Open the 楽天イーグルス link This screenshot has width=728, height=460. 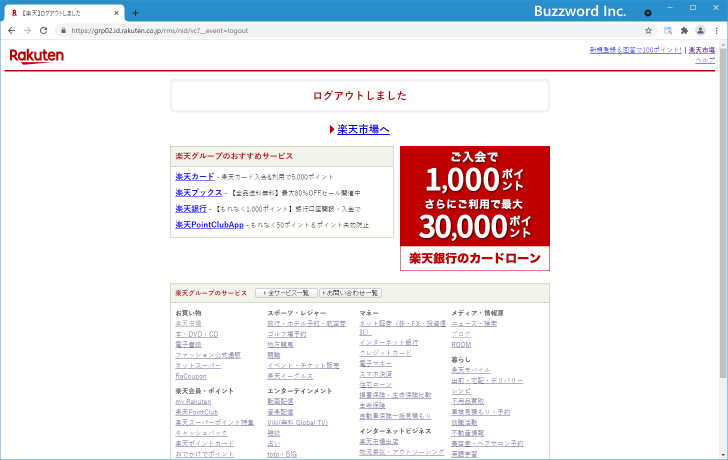pos(290,376)
